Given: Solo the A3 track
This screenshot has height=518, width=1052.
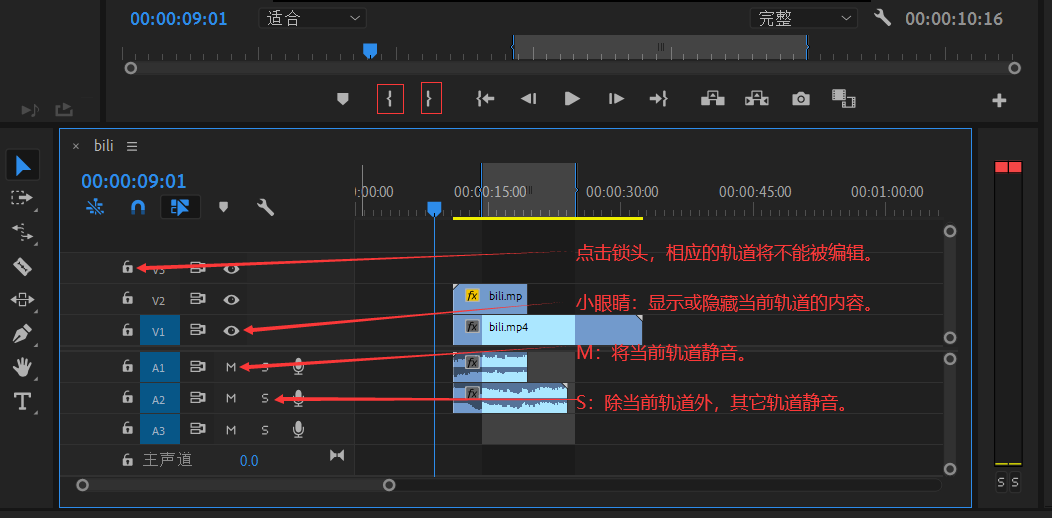Looking at the screenshot, I should click(265, 429).
